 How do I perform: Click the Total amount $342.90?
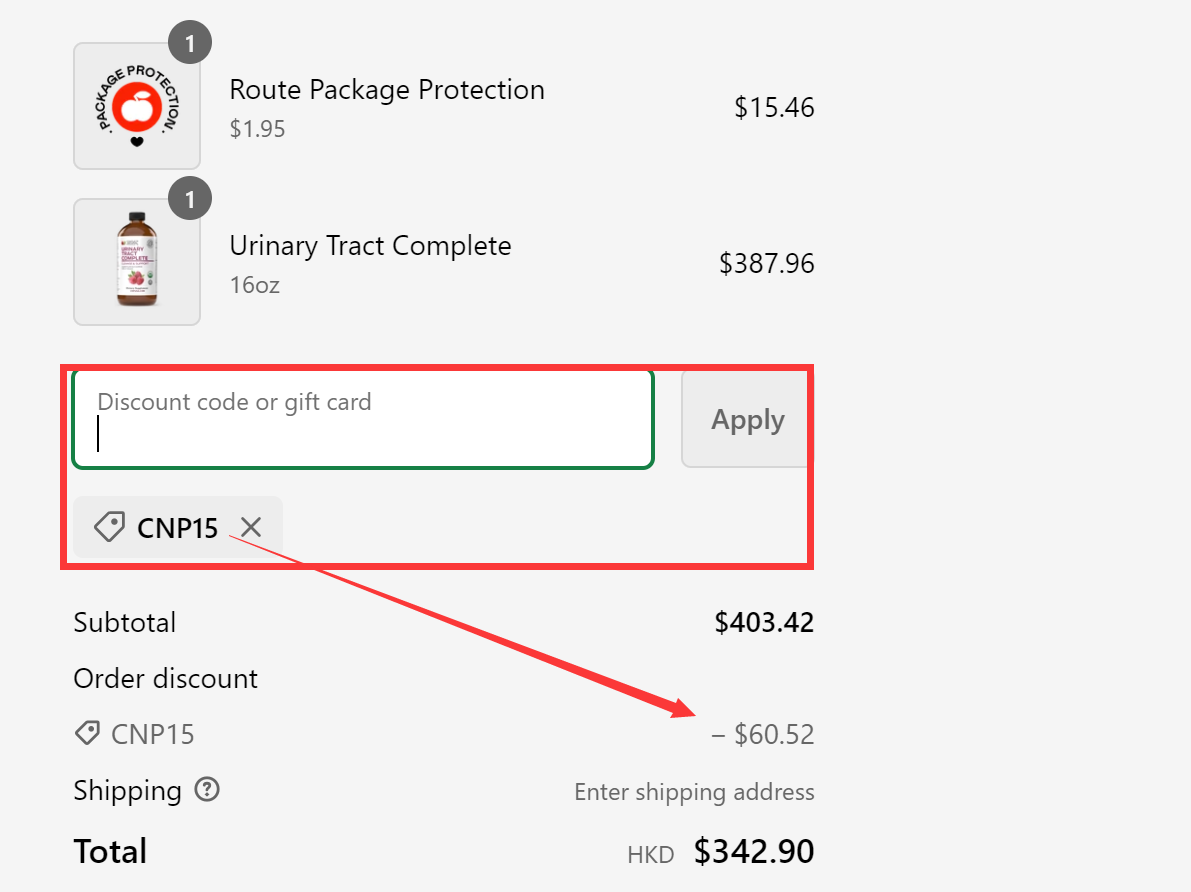753,851
